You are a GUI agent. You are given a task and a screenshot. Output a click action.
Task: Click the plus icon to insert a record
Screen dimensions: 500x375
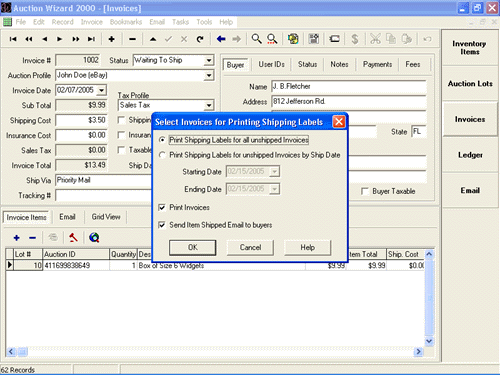tap(112, 39)
